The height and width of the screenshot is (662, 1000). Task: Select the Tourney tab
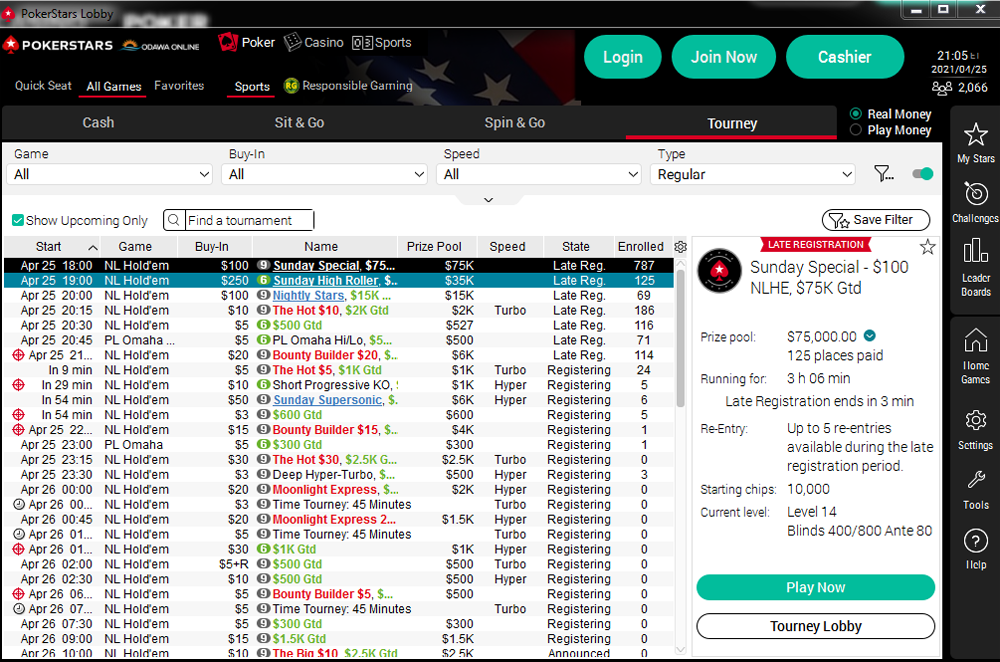tap(732, 123)
